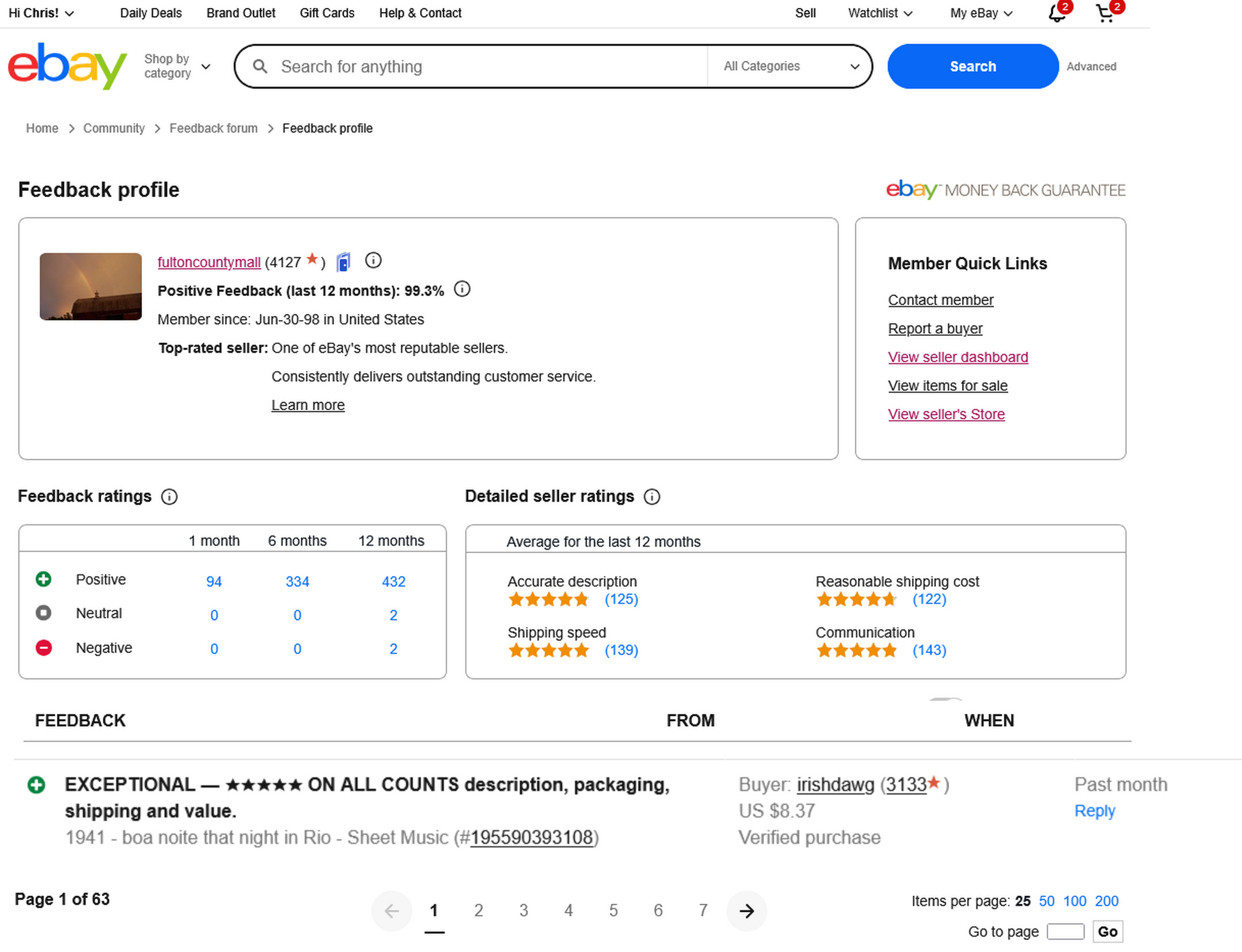This screenshot has height=952, width=1242.
Task: Expand Shop by category menu
Action: pyautogui.click(x=177, y=66)
